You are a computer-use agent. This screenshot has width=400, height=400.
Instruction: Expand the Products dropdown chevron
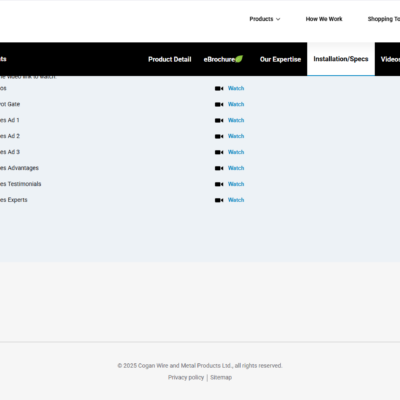[278, 19]
